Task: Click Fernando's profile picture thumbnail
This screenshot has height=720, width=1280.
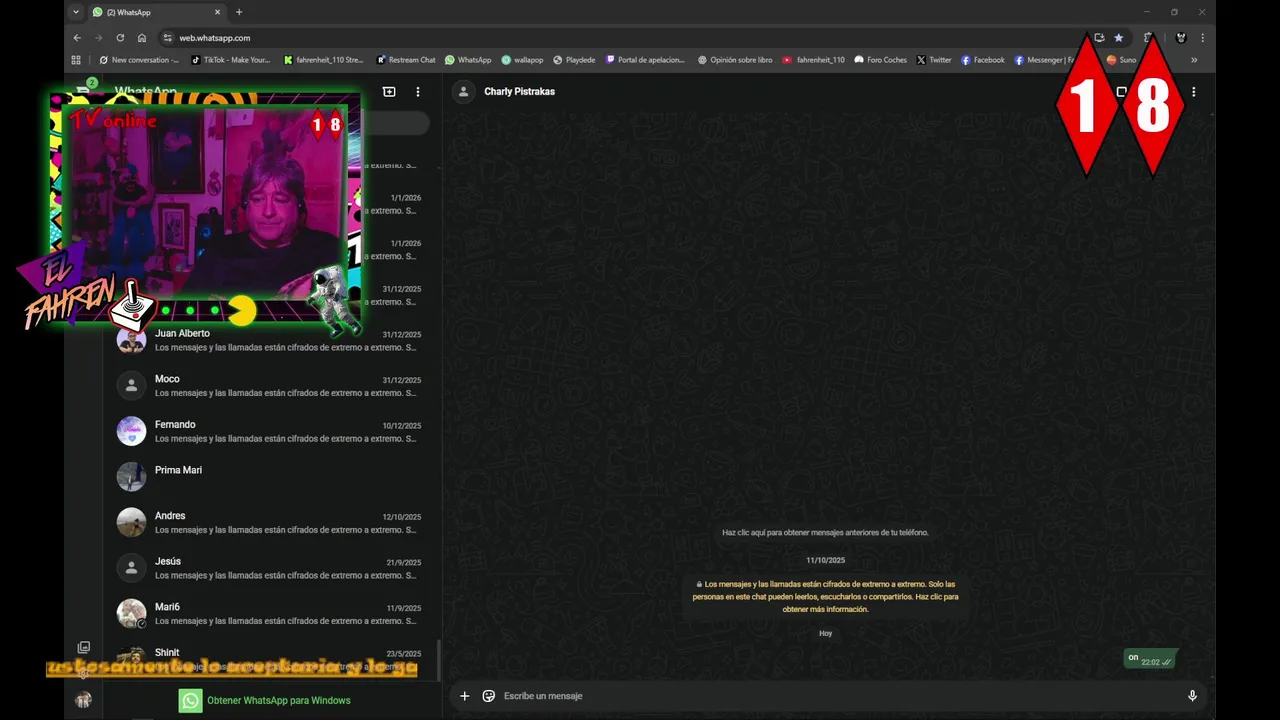Action: [131, 431]
